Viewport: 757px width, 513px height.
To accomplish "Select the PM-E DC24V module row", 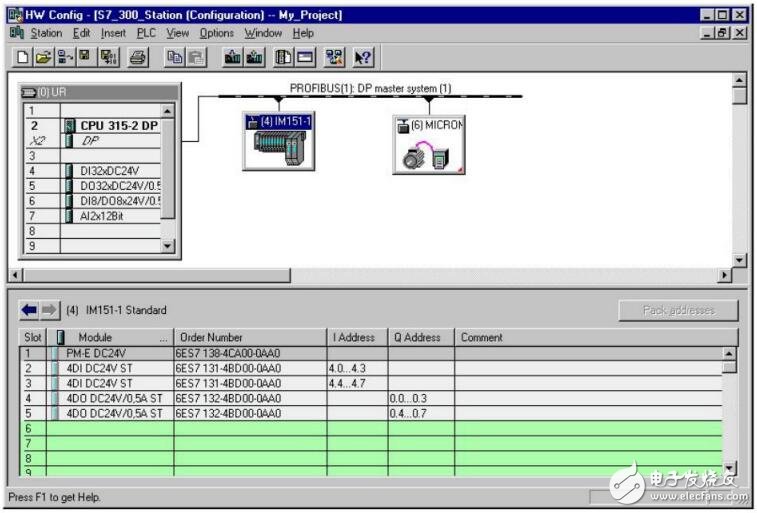I will tap(110, 354).
